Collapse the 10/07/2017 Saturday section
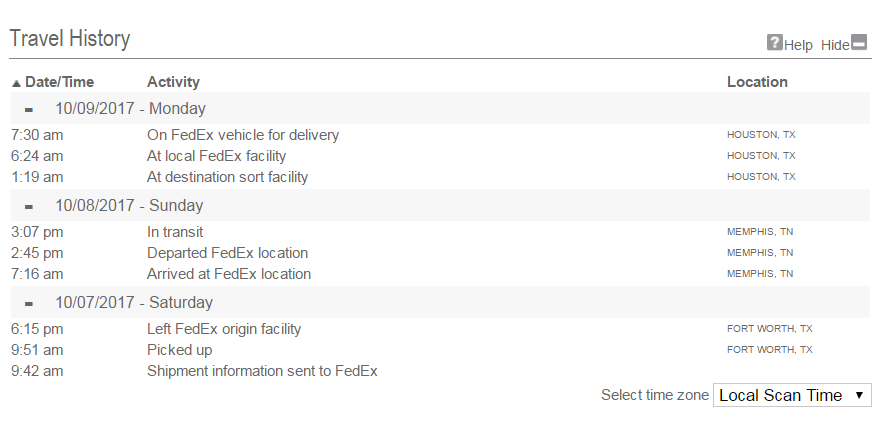The image size is (880, 429). [x=29, y=303]
